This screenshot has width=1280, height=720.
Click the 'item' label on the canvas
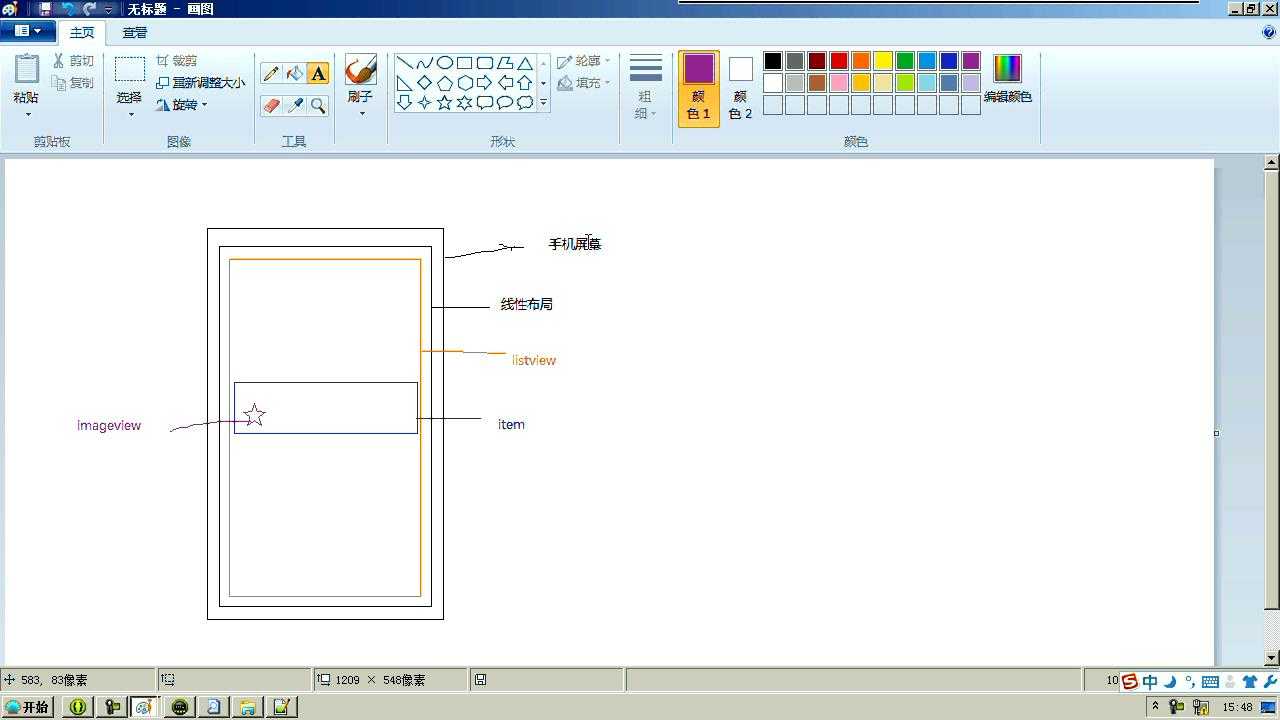click(511, 424)
